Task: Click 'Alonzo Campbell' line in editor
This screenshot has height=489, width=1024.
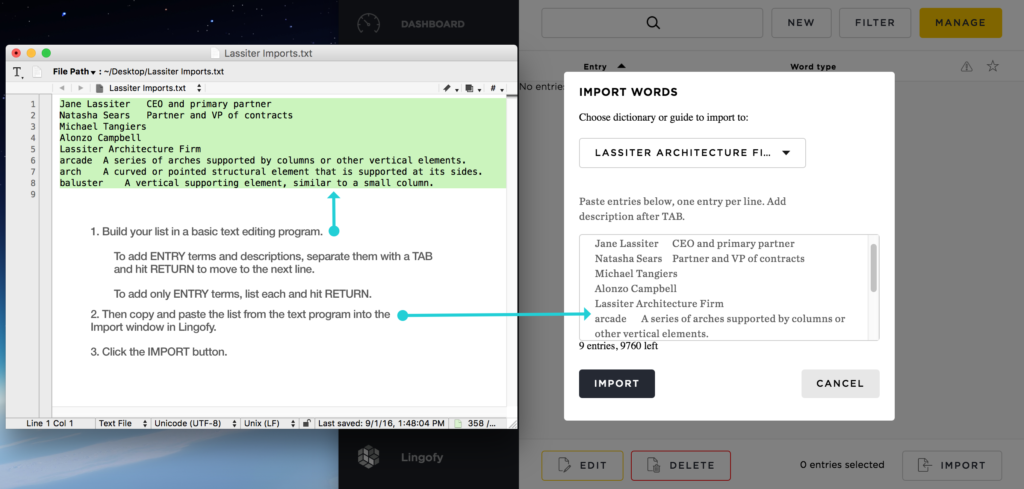Action: point(100,138)
